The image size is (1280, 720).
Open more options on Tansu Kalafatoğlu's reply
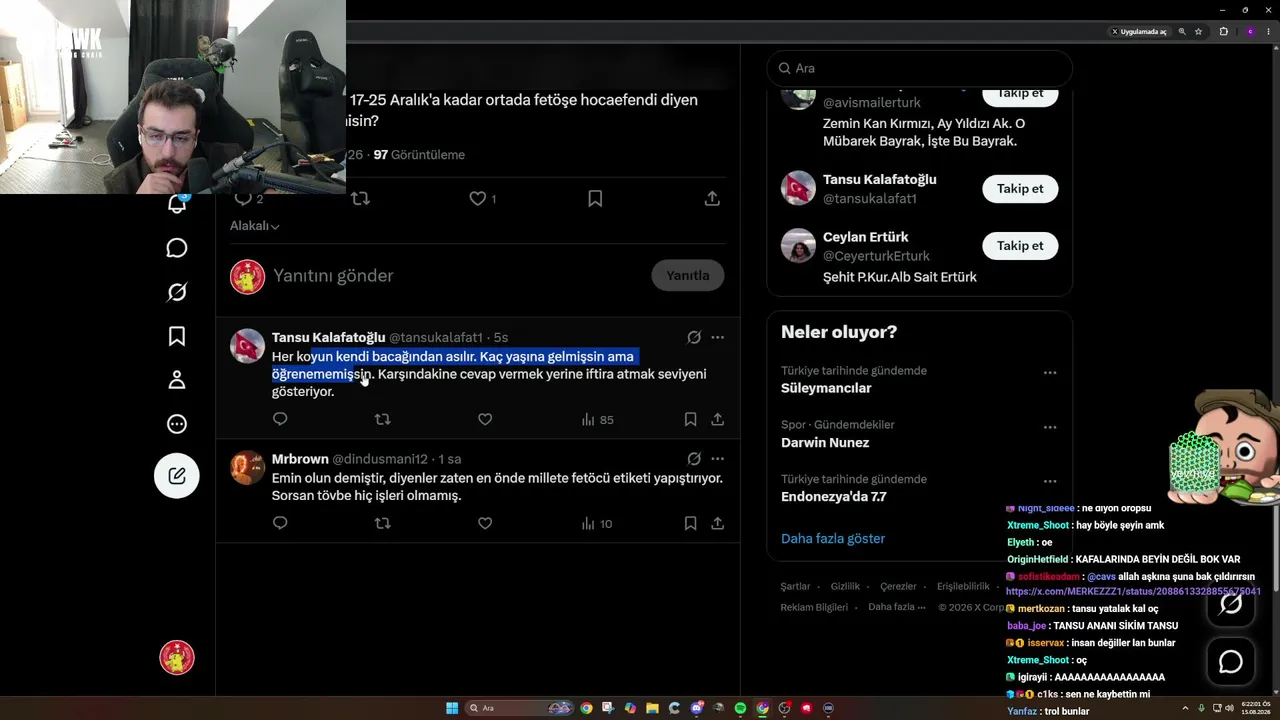coord(717,338)
